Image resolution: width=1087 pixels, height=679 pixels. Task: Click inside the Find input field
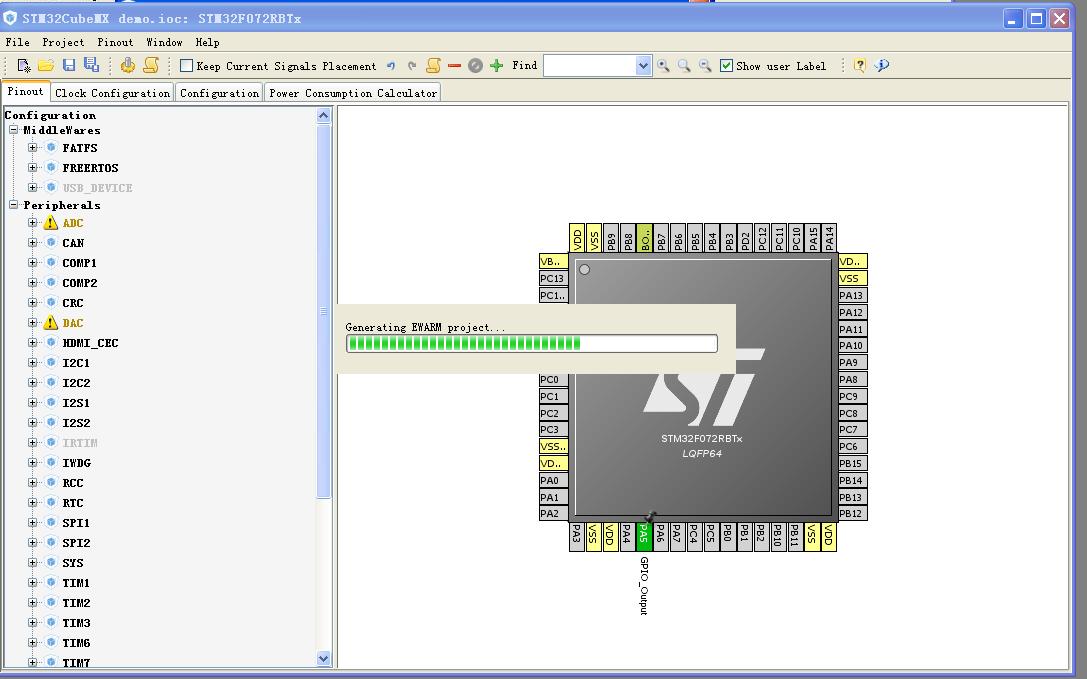(590, 66)
